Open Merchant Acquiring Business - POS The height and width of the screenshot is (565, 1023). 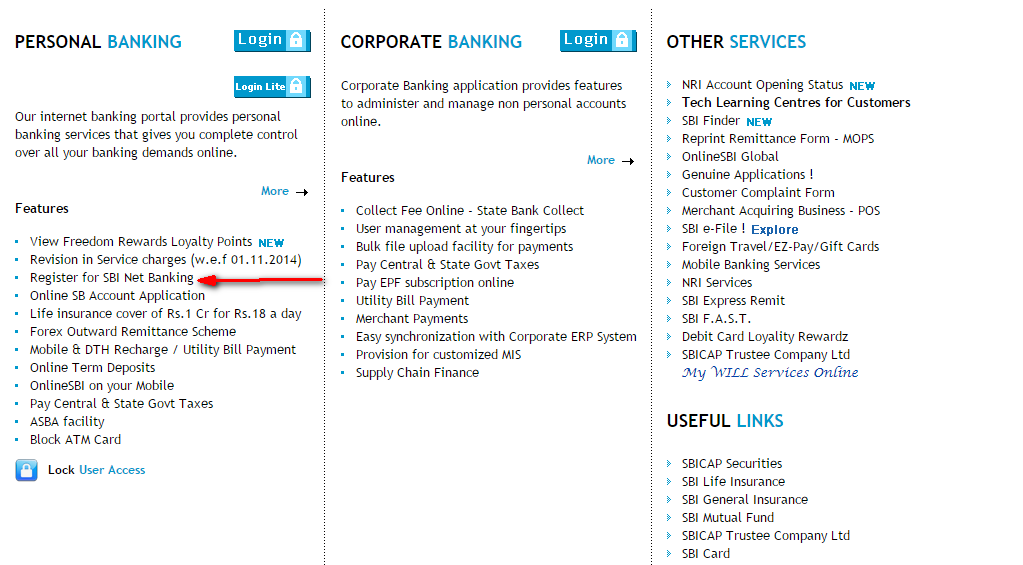click(781, 211)
